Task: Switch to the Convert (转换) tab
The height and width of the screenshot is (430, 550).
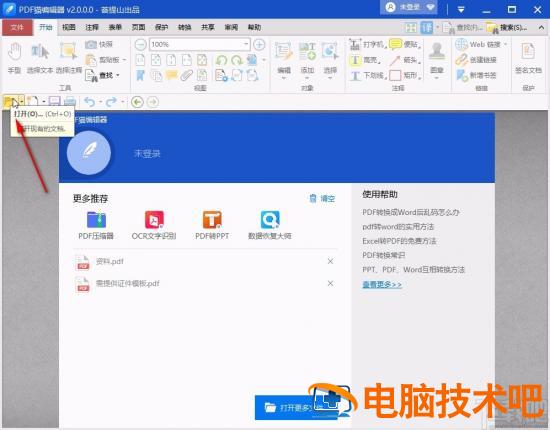Action: point(185,27)
